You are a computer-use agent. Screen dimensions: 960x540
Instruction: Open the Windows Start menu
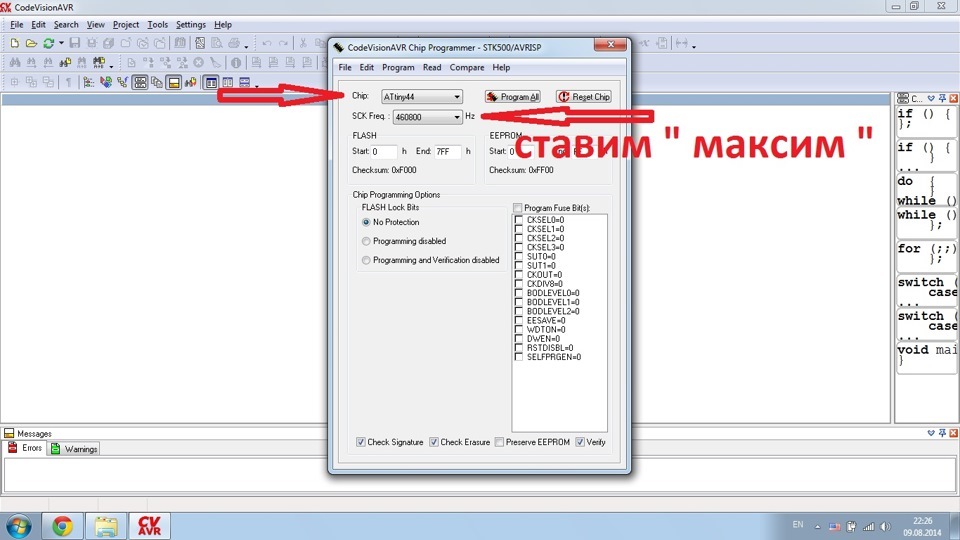(x=19, y=526)
